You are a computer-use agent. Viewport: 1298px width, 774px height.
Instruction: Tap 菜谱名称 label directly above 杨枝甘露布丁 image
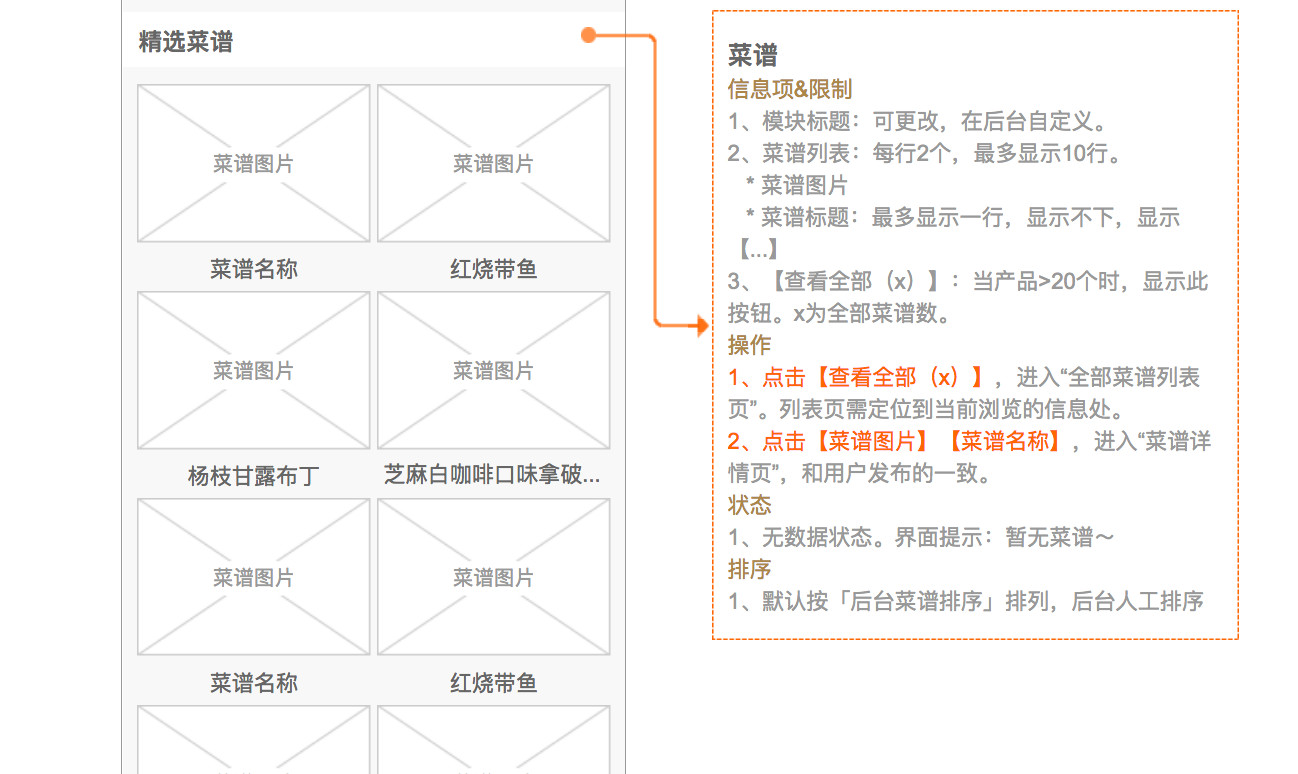(254, 269)
